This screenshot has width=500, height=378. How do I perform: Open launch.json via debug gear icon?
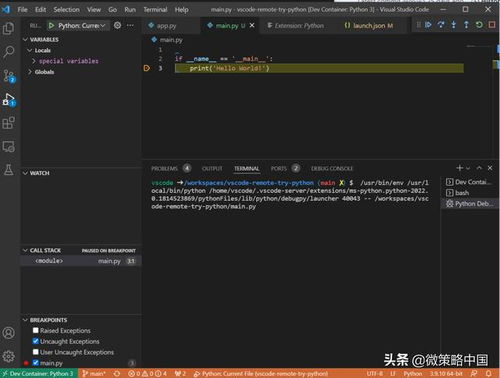[117, 25]
